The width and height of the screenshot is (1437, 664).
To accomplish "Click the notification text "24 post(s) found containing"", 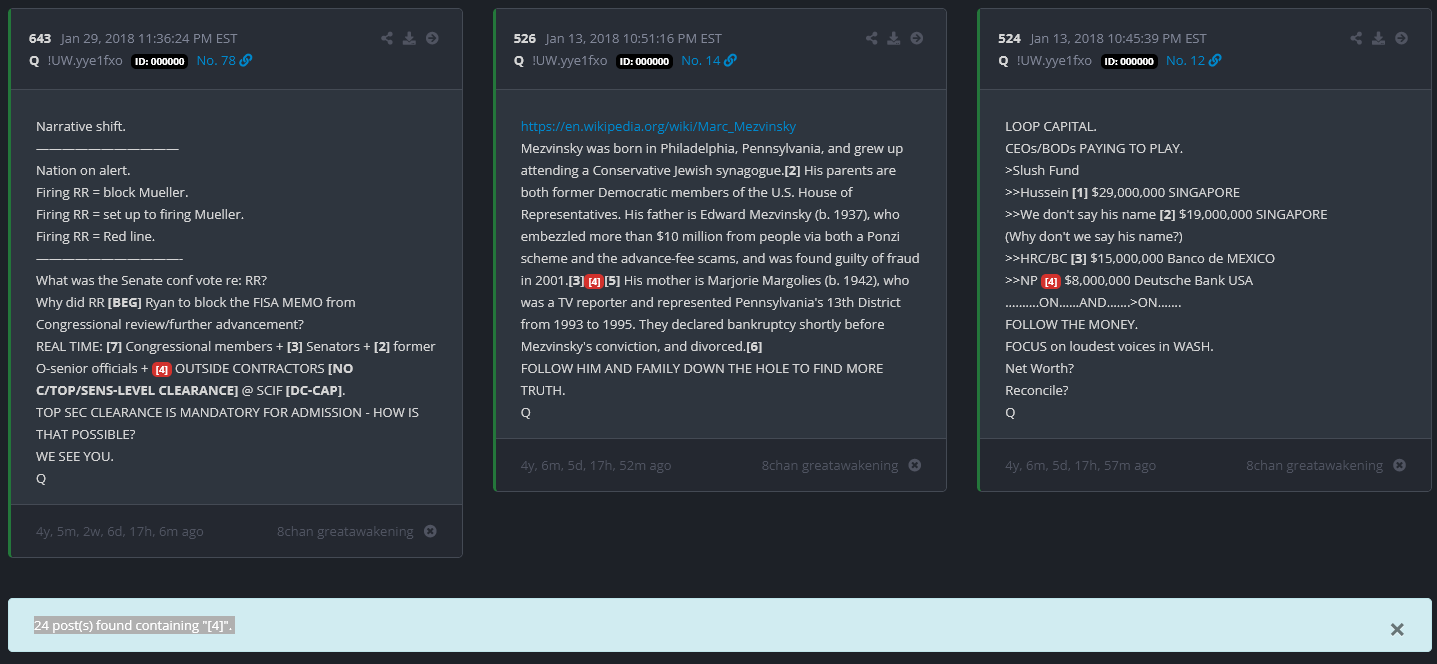I will pyautogui.click(x=117, y=625).
